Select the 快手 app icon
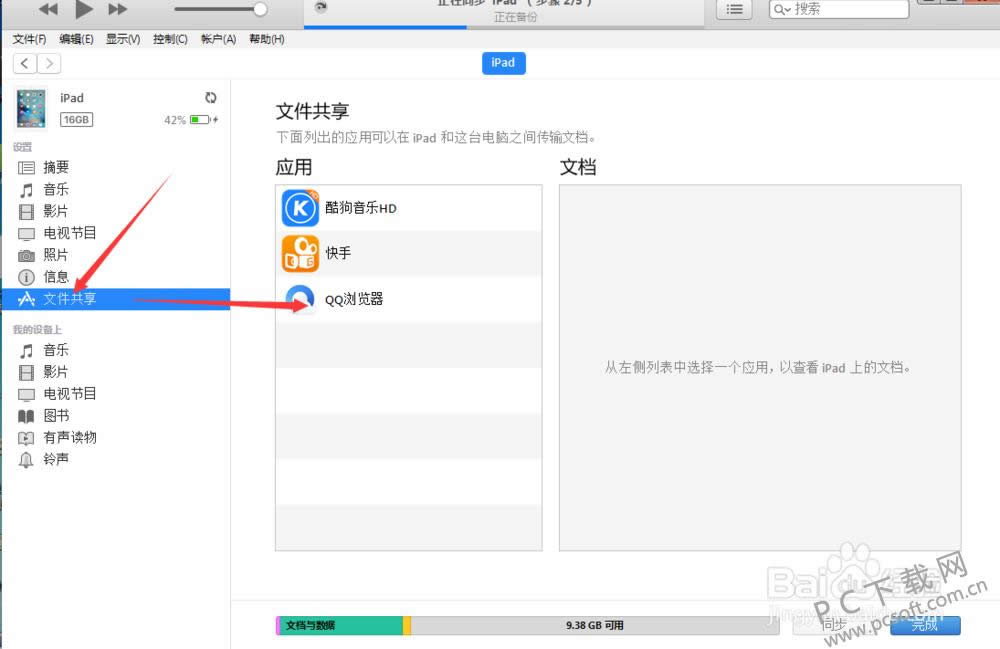Image resolution: width=1000 pixels, height=649 pixels. 339,253
